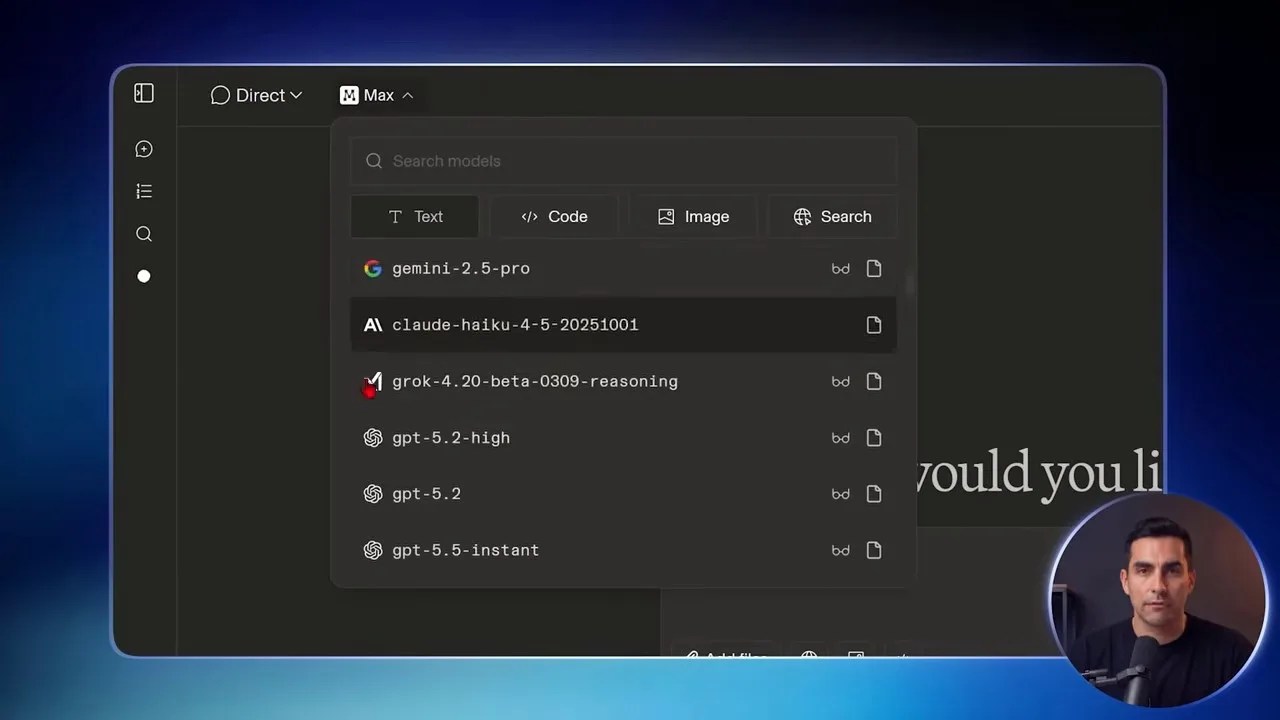Click the OpenAI logo beside gpt-5.5-instant
Viewport: 1280px width, 720px height.
[x=373, y=550]
